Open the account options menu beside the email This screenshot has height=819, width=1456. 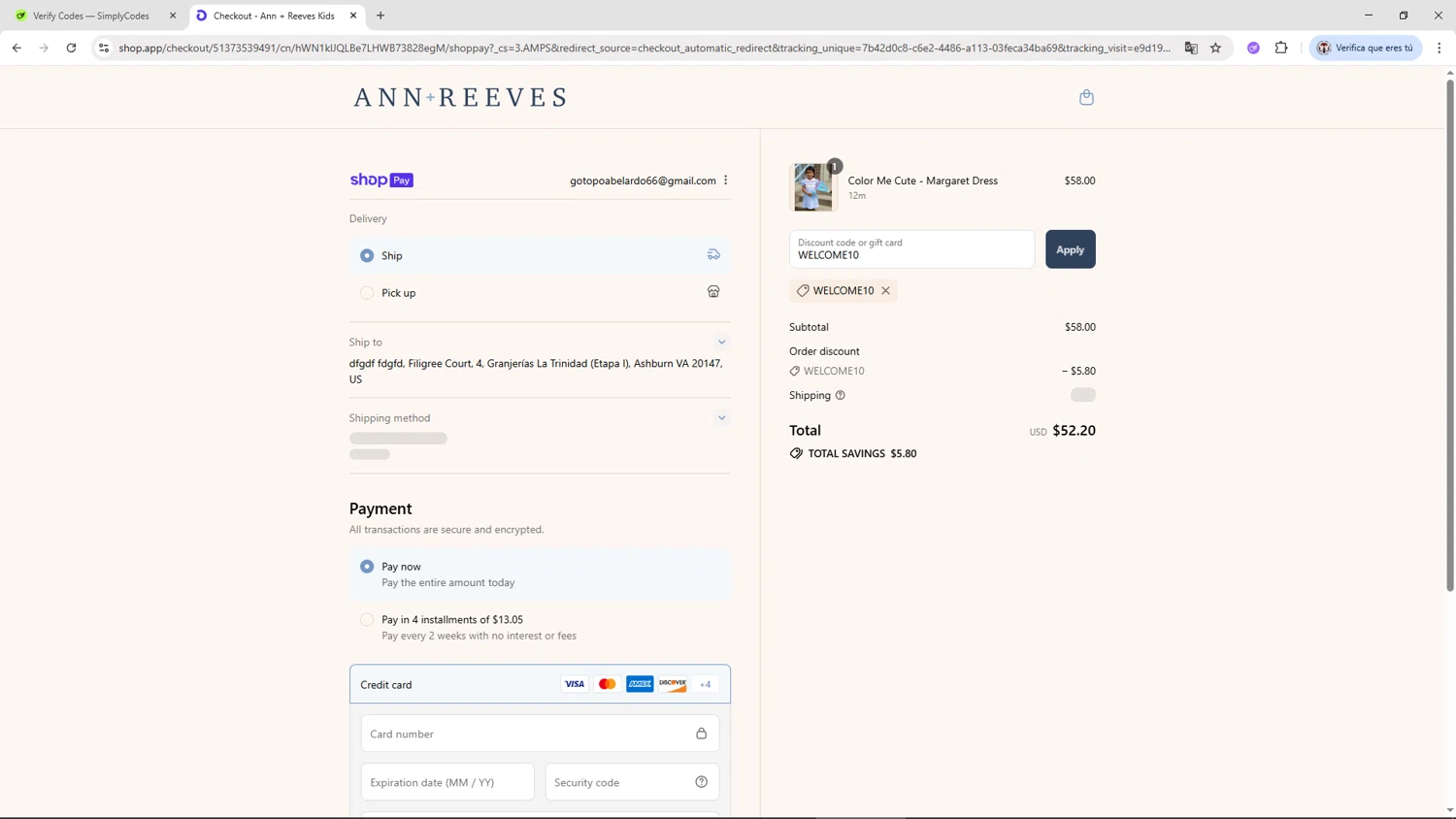725,180
